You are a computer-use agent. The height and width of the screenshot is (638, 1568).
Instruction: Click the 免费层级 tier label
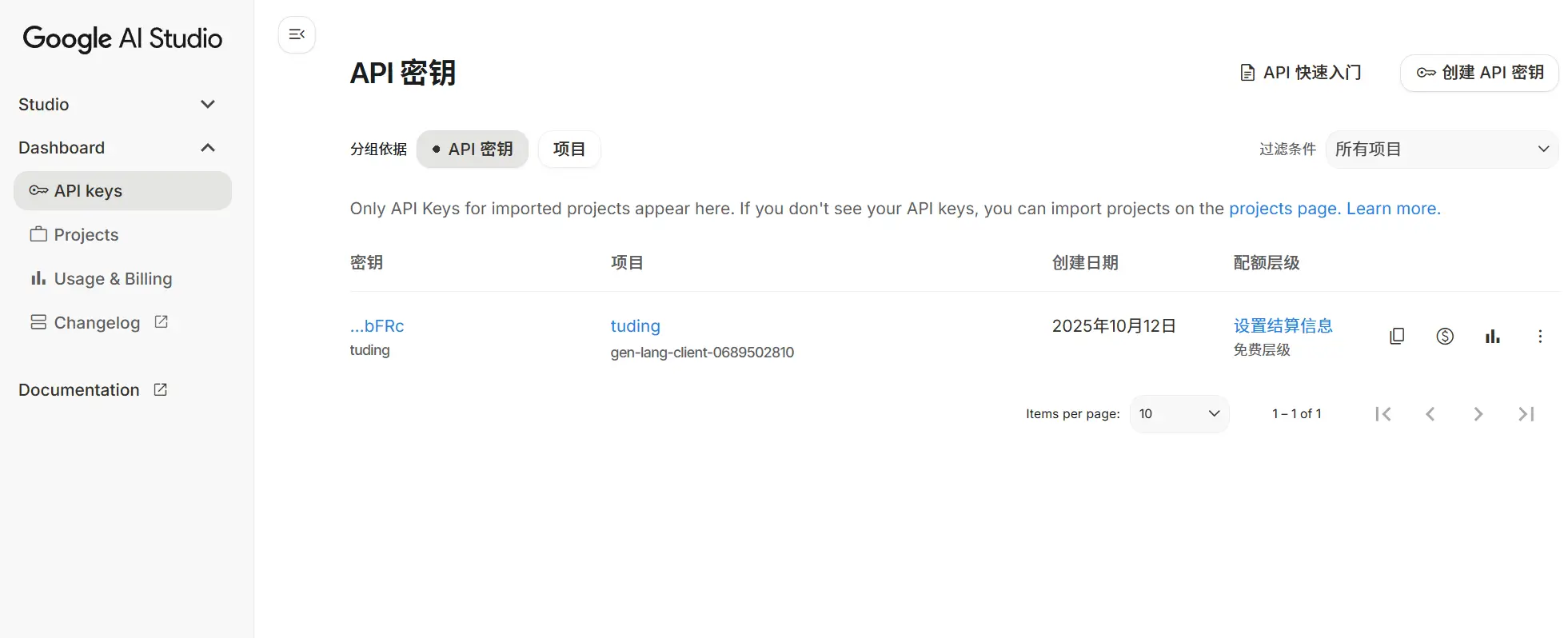click(1262, 349)
